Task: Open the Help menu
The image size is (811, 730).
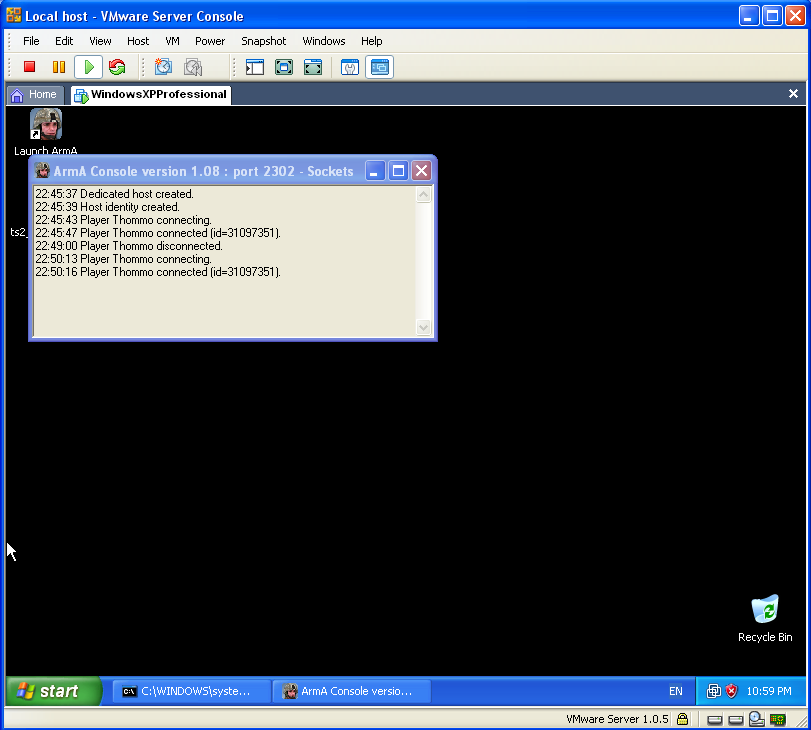Action: [372, 41]
